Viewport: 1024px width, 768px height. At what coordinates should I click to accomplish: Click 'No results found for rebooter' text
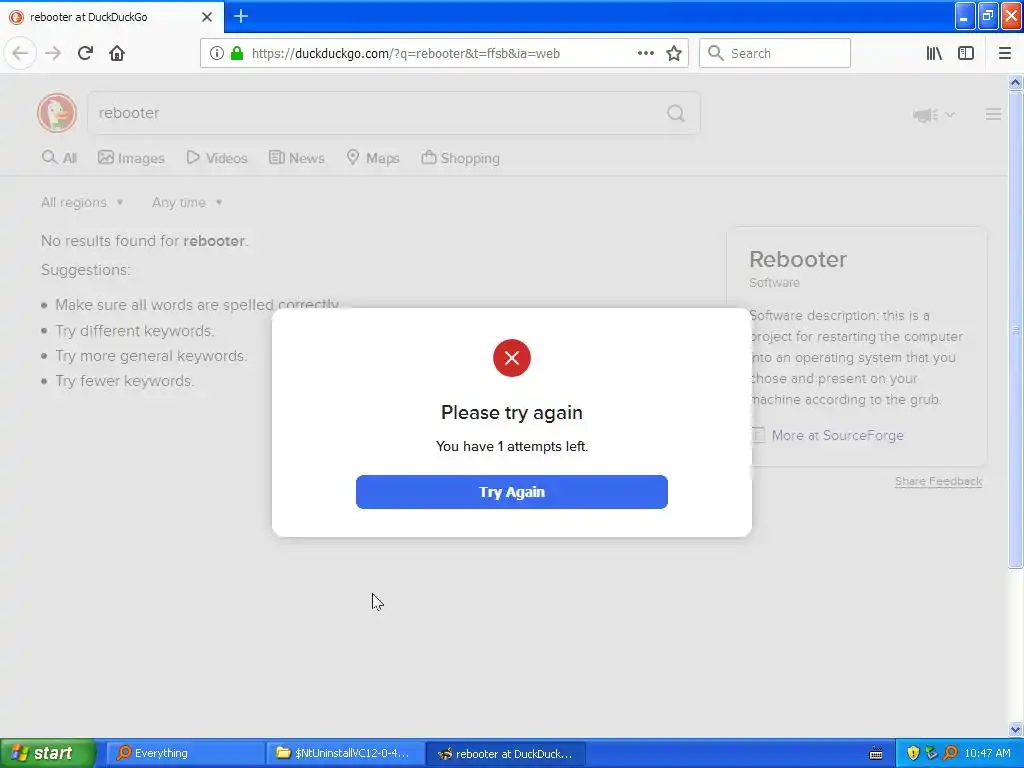[144, 240]
